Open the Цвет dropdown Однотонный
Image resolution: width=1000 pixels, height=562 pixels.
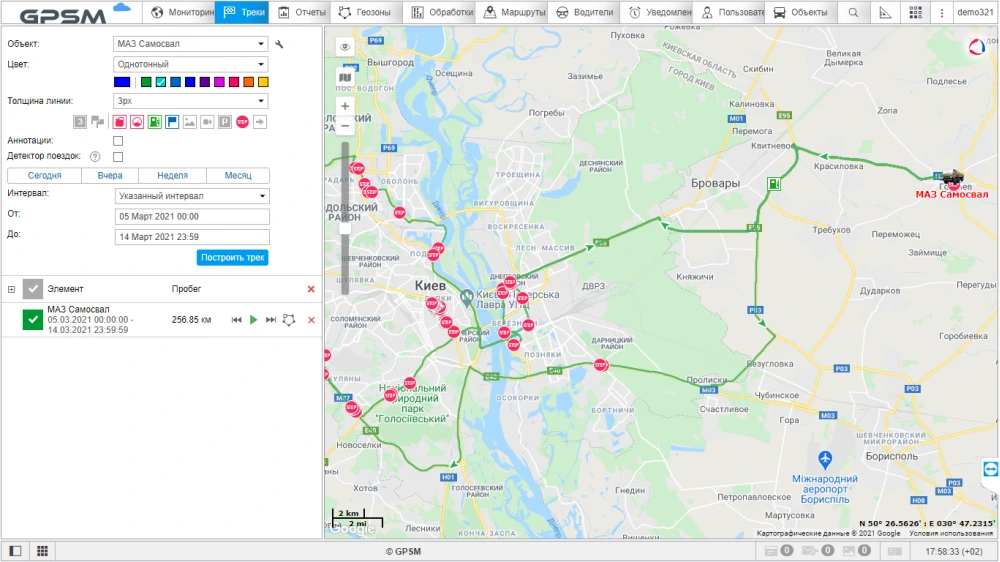(x=191, y=64)
